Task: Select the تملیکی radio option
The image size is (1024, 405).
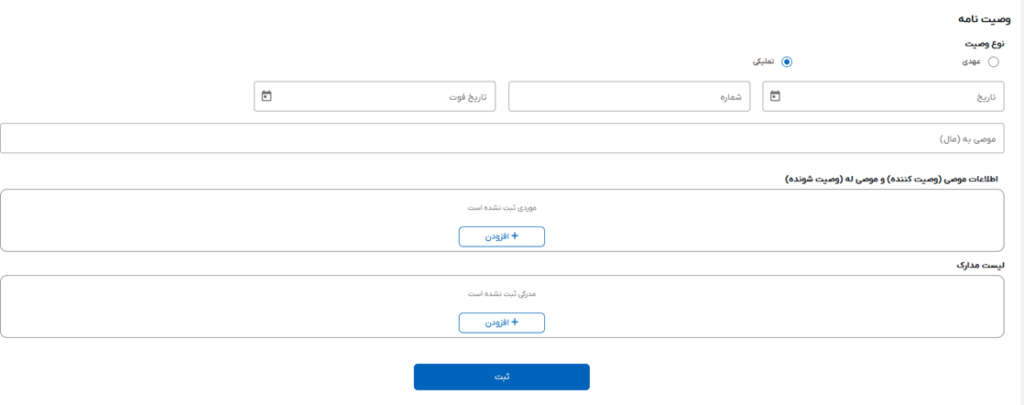Action: click(786, 62)
